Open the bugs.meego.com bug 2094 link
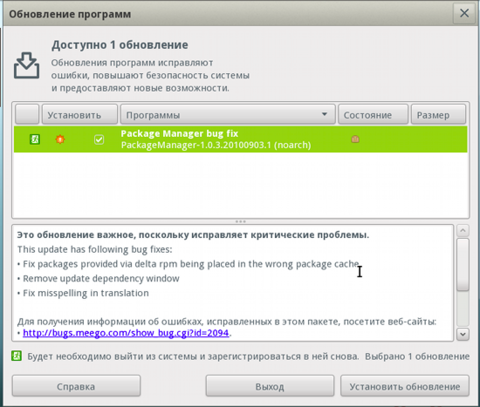Image resolution: width=480 pixels, height=407 pixels. [126, 333]
